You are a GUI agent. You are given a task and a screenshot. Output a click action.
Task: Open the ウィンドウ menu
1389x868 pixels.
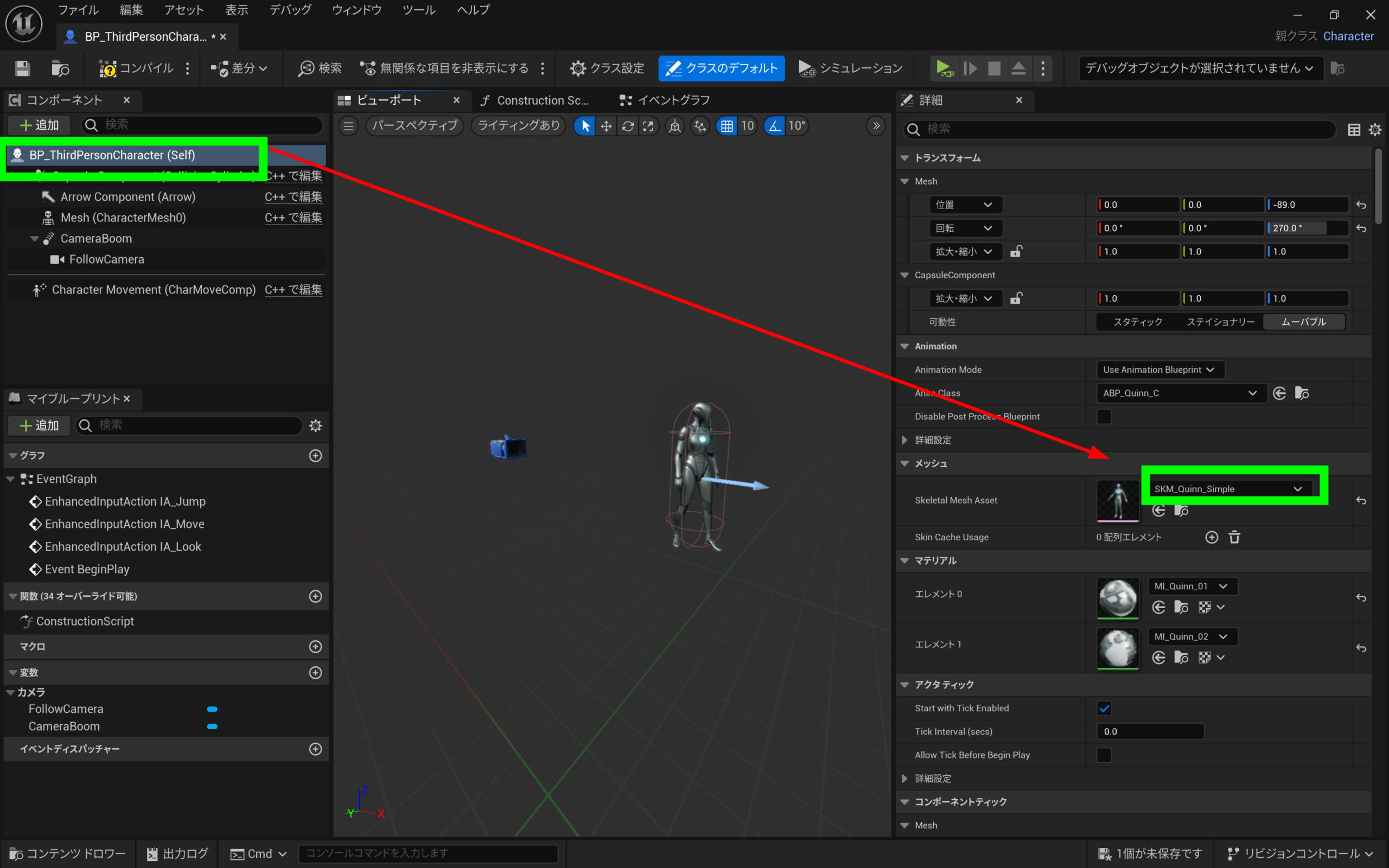coord(356,10)
